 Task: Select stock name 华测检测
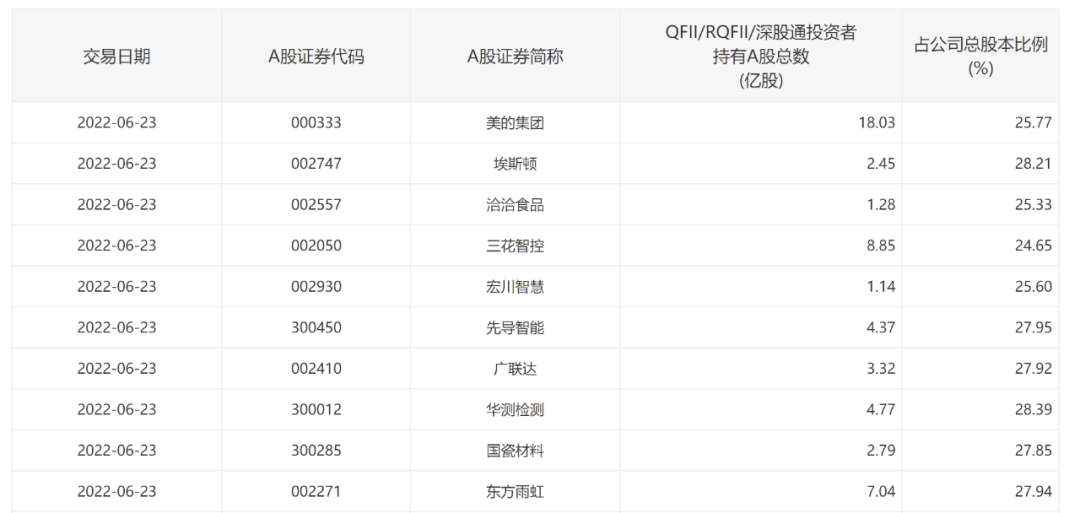tap(515, 410)
